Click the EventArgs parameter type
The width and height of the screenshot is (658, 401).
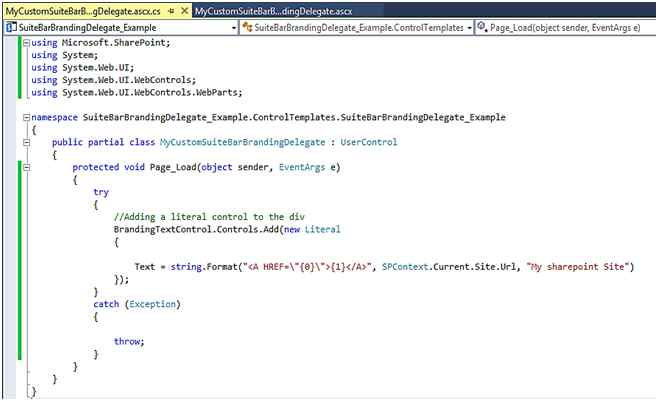pos(302,167)
